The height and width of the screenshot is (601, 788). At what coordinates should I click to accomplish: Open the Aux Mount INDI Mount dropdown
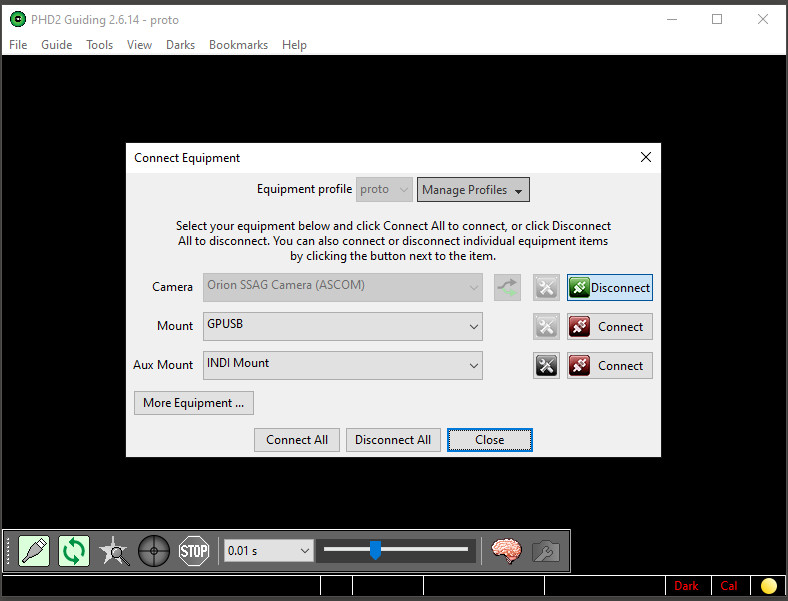(343, 365)
